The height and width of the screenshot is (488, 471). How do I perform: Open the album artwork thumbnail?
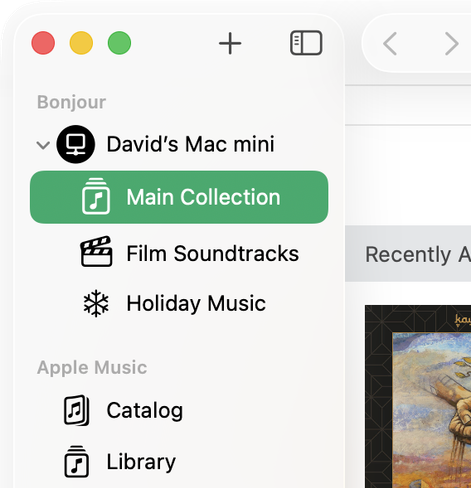point(418,396)
